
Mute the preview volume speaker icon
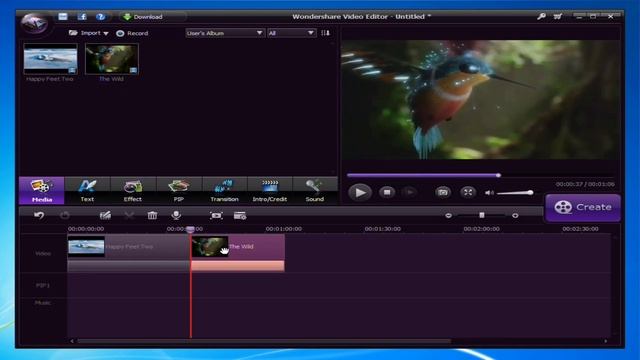489,192
